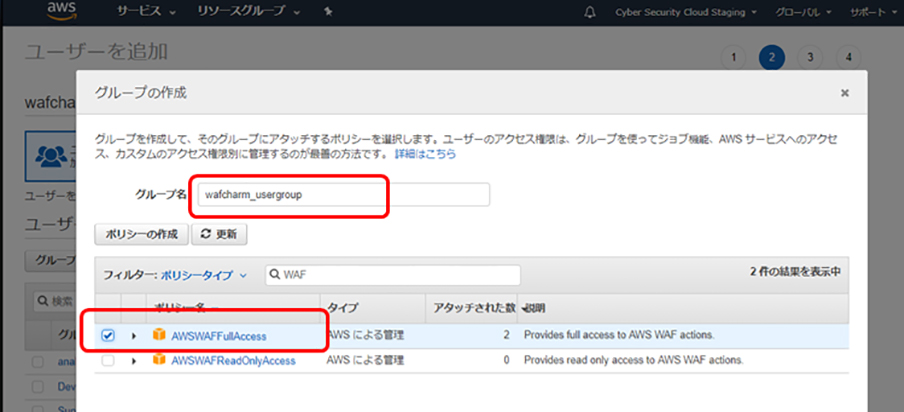Open the サービス menu
Viewport: 904px width, 412px height.
pyautogui.click(x=147, y=12)
